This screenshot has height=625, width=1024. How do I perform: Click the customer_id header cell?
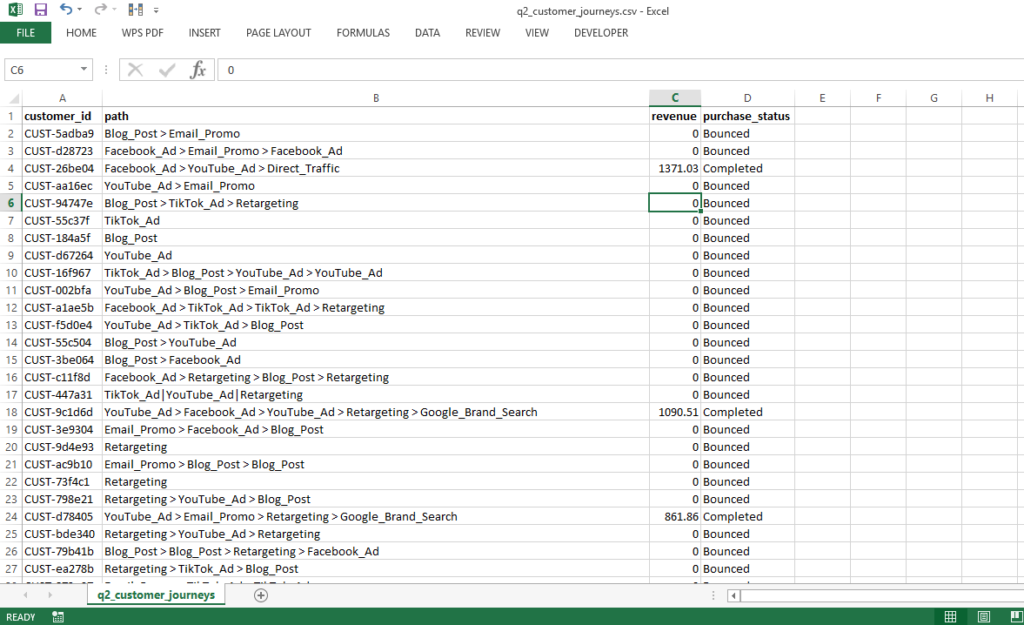click(62, 116)
